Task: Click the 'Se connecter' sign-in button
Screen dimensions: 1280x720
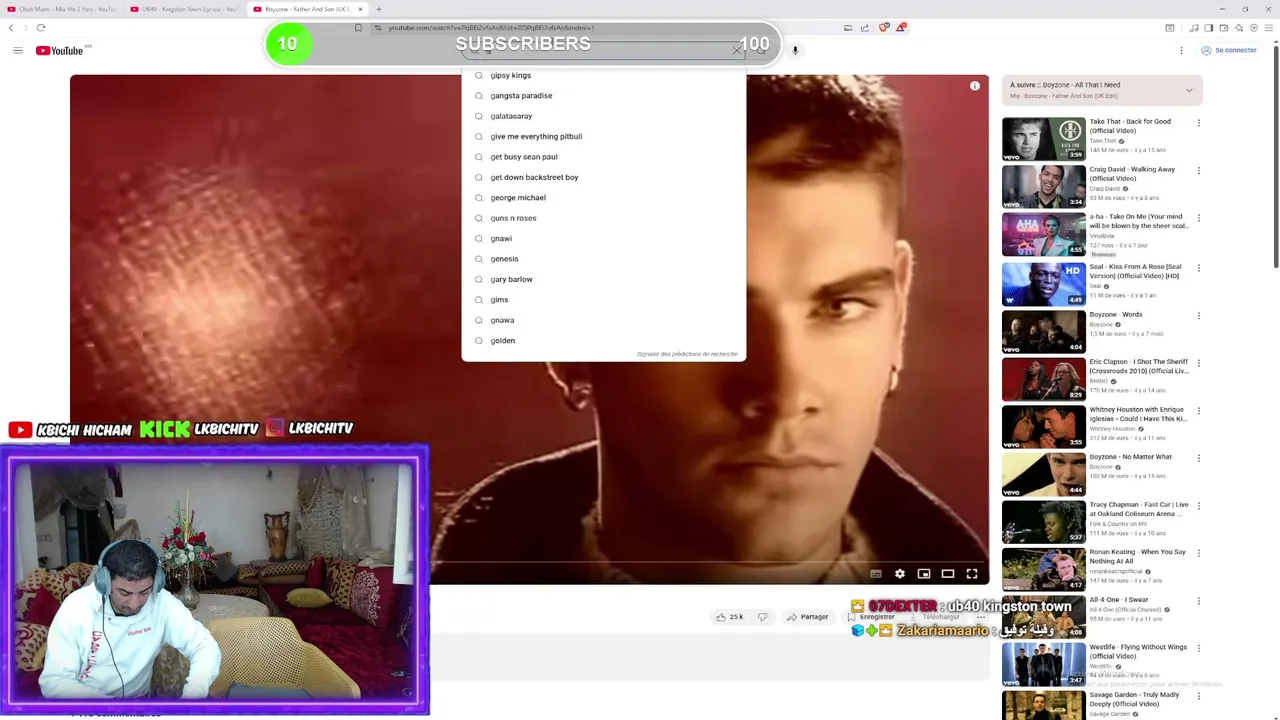Action: coord(1229,50)
